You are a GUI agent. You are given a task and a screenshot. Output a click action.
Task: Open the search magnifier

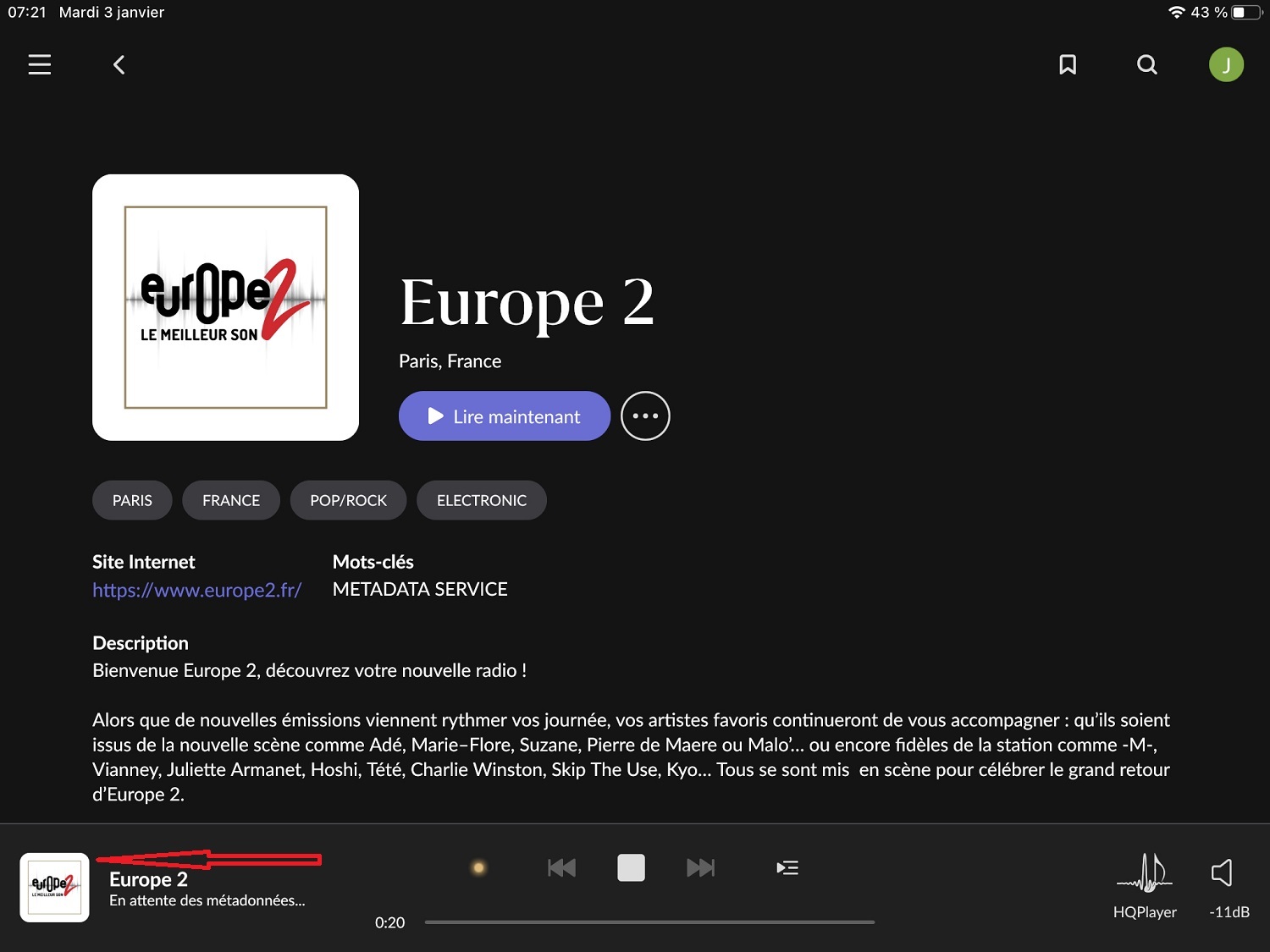click(x=1147, y=64)
